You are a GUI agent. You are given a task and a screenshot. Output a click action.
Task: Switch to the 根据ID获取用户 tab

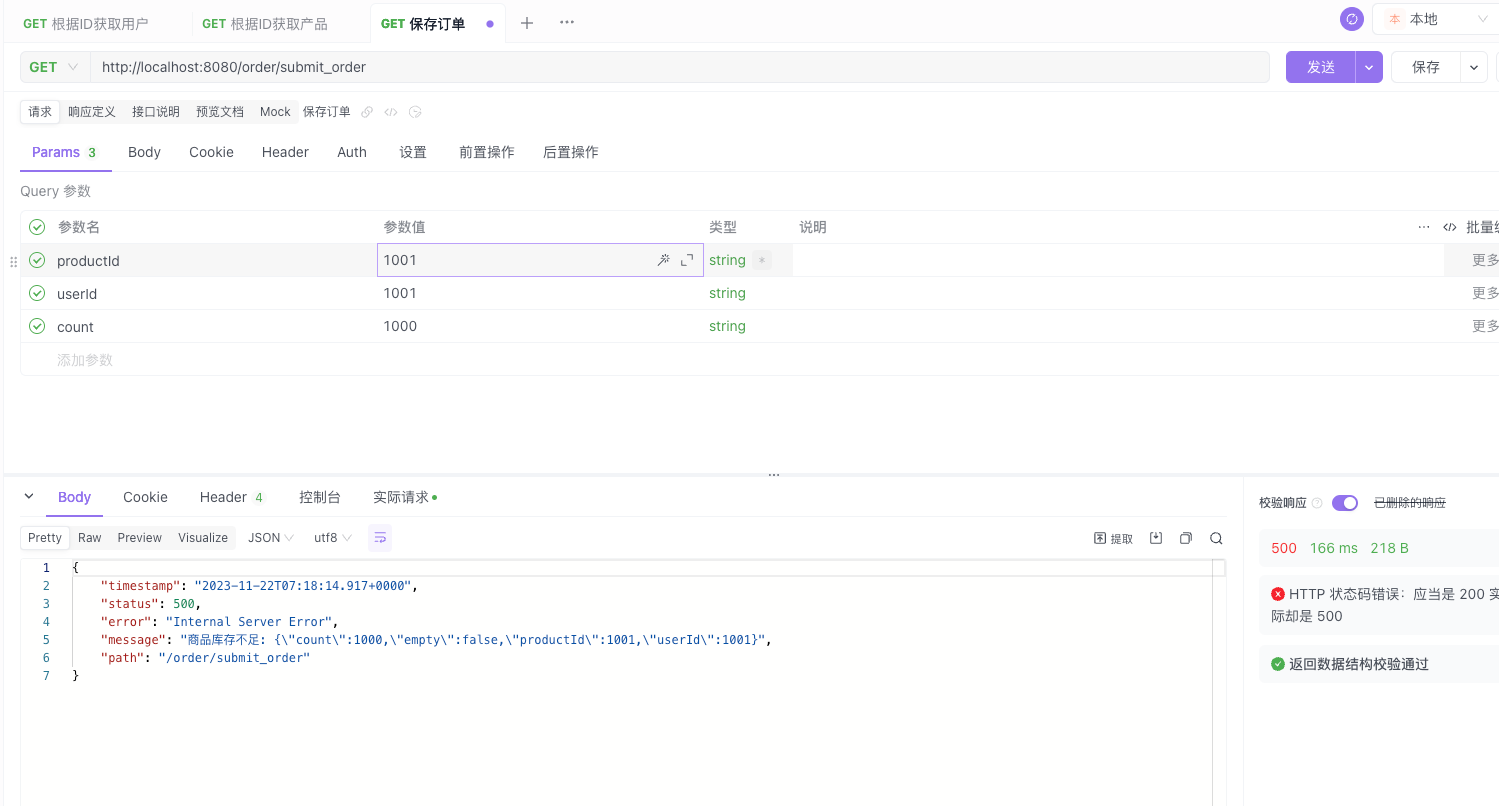[x=86, y=24]
